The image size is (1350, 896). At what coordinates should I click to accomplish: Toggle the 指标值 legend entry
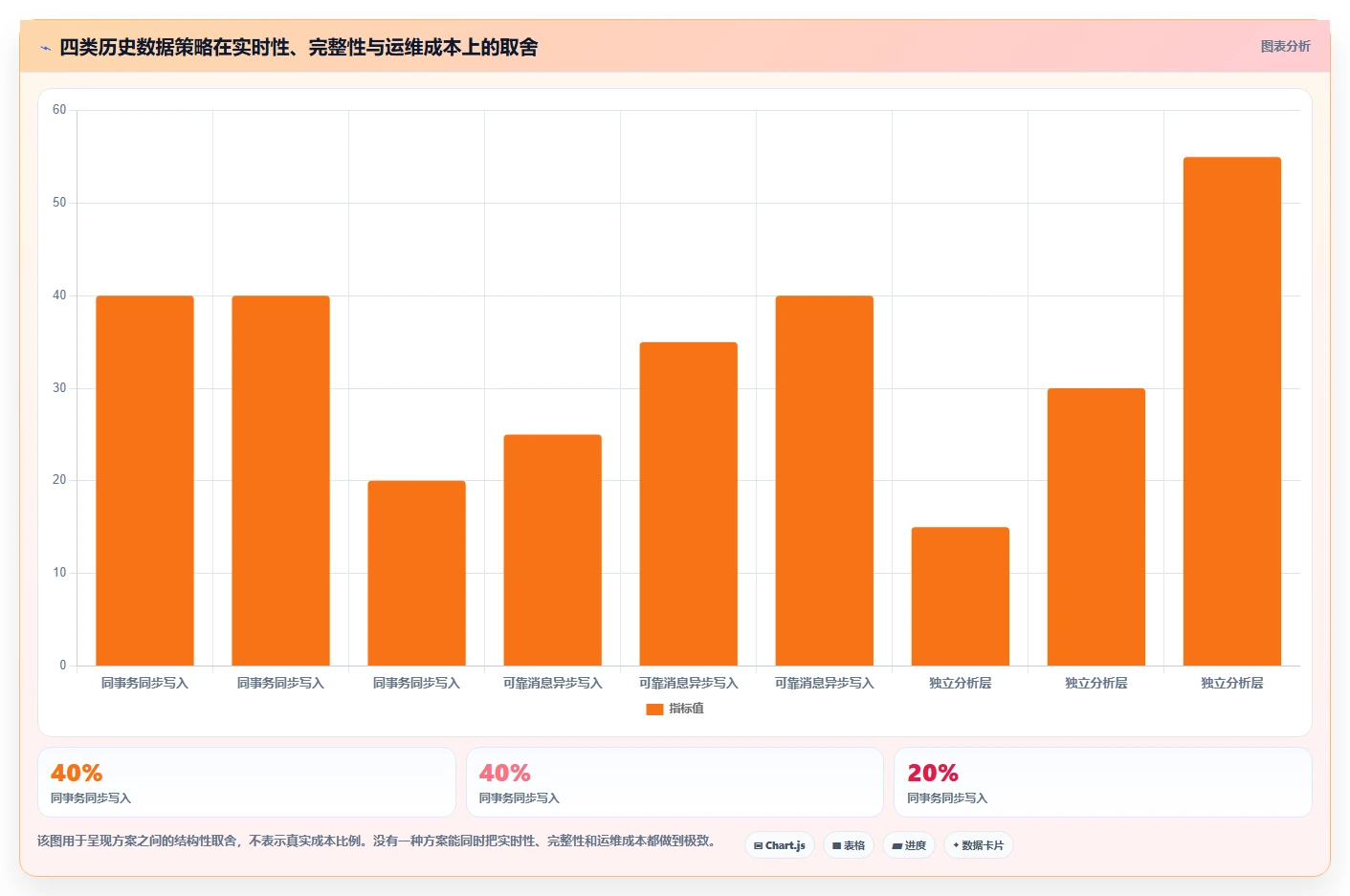tap(675, 709)
